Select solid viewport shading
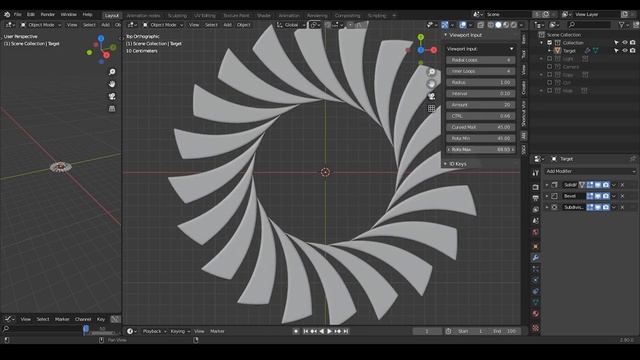This screenshot has height=360, width=640. tap(498, 25)
